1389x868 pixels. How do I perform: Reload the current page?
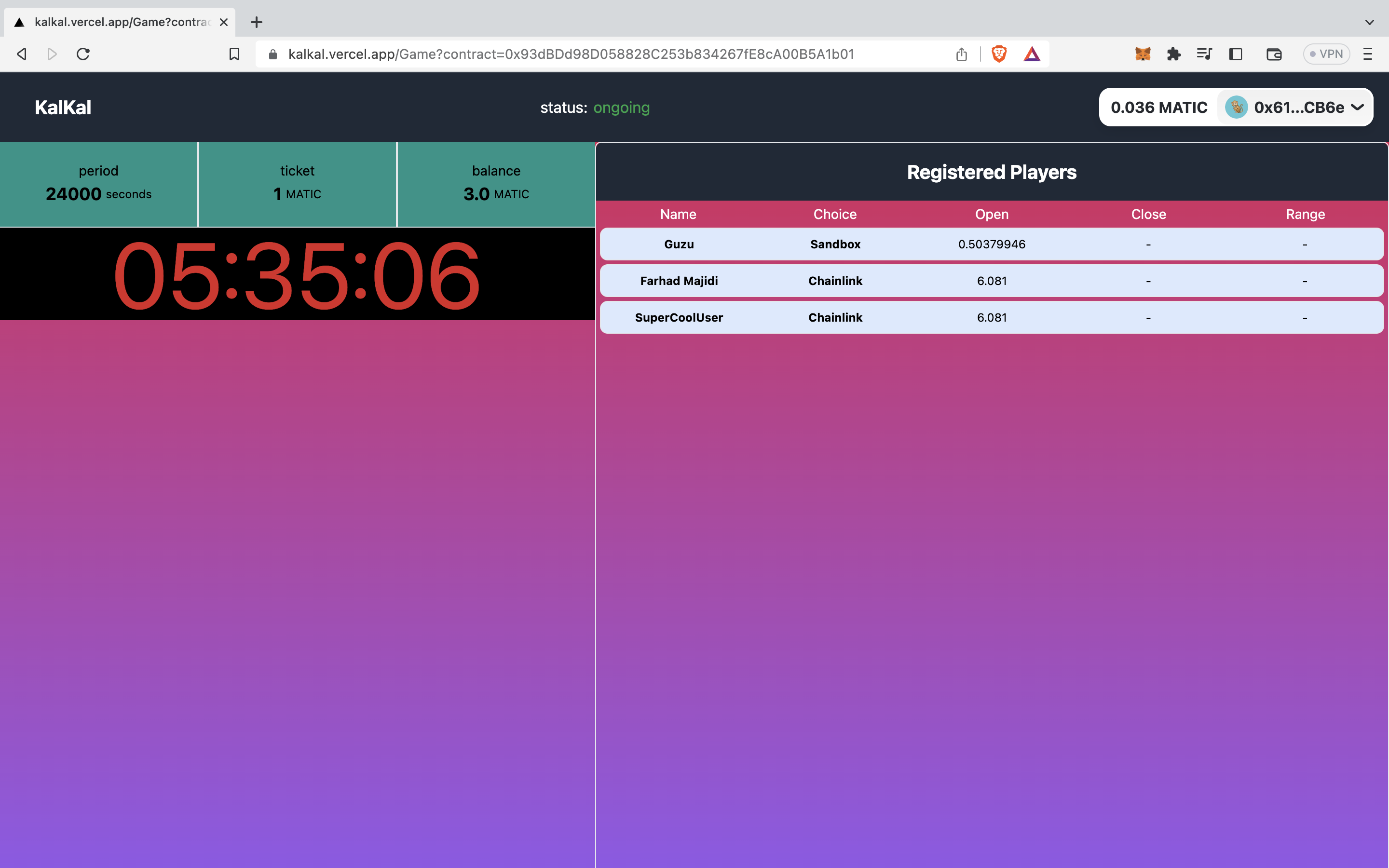point(83,54)
